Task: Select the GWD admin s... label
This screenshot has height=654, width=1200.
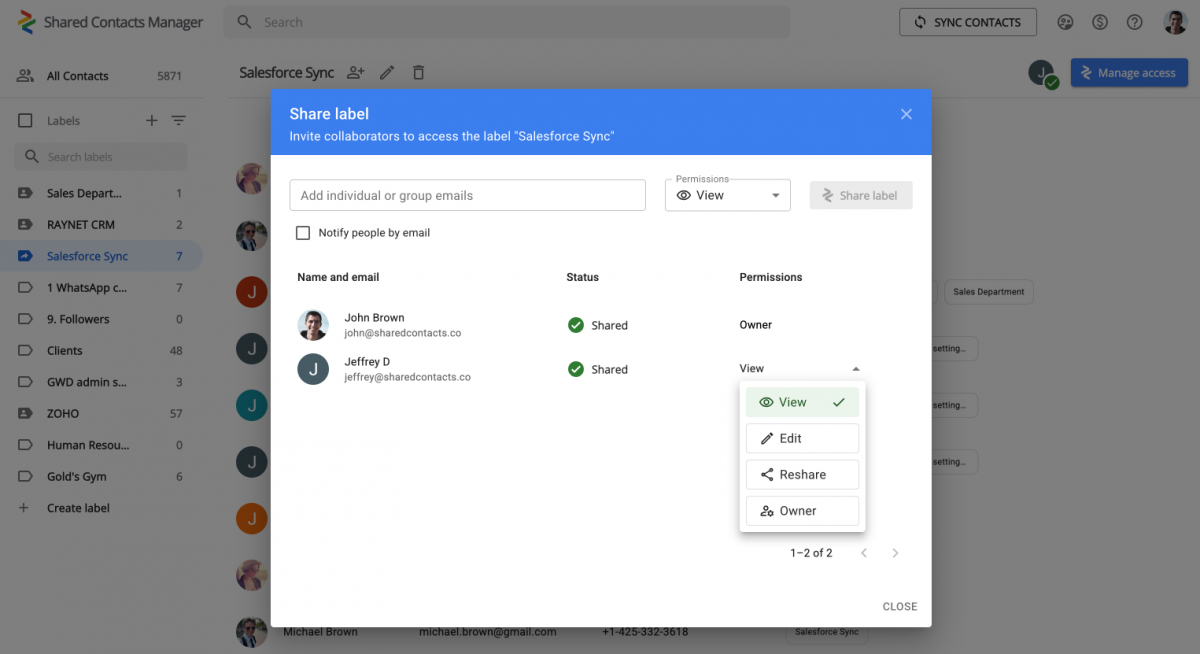Action: click(100, 382)
